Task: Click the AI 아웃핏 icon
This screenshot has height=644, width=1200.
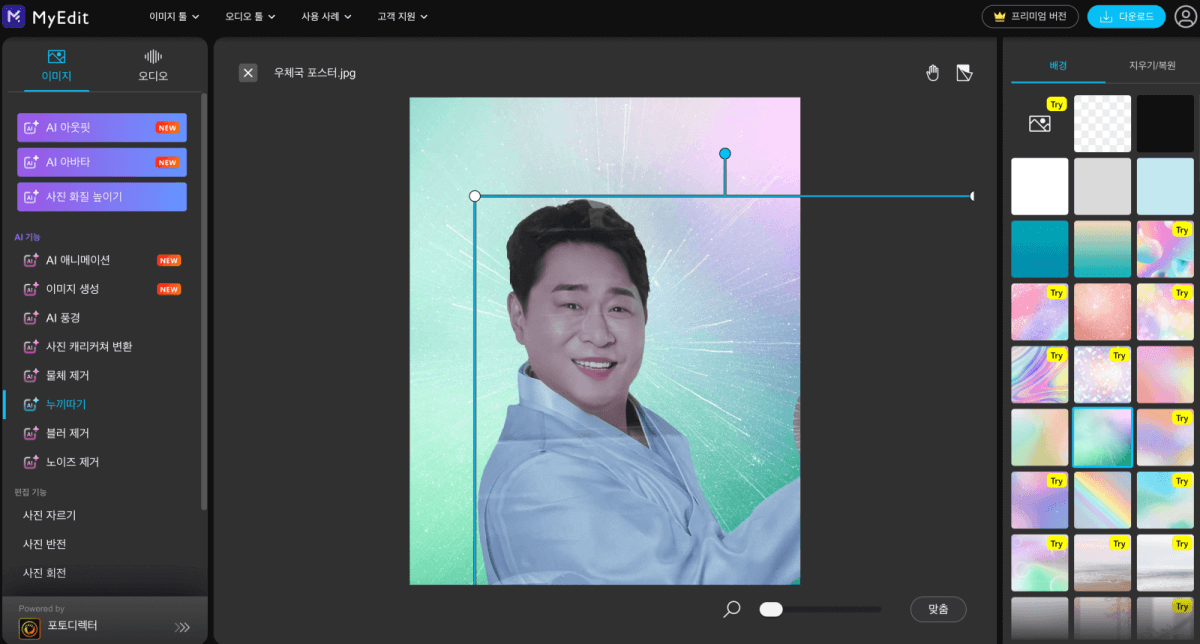Action: point(31,128)
